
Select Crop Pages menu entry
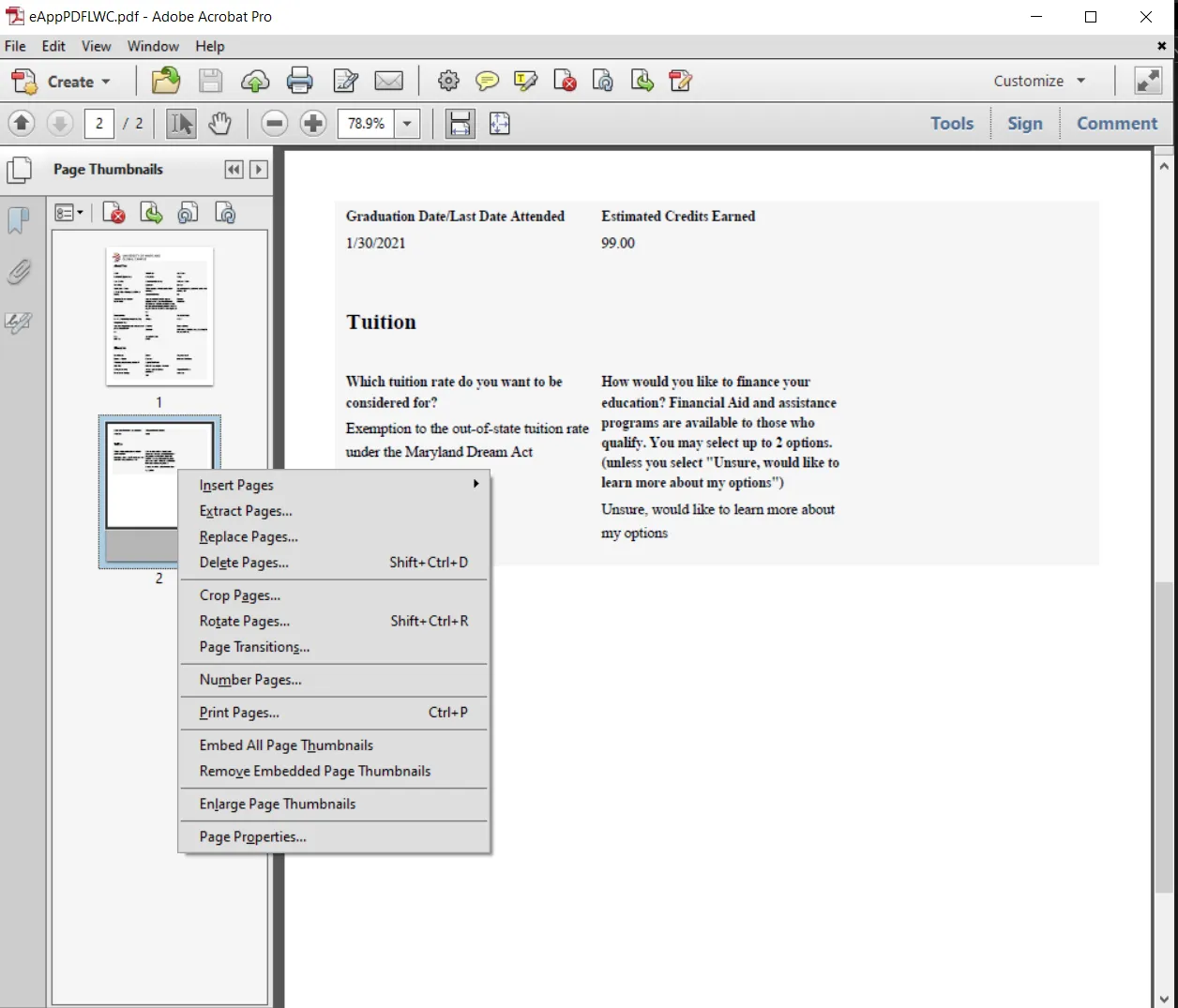334,595
